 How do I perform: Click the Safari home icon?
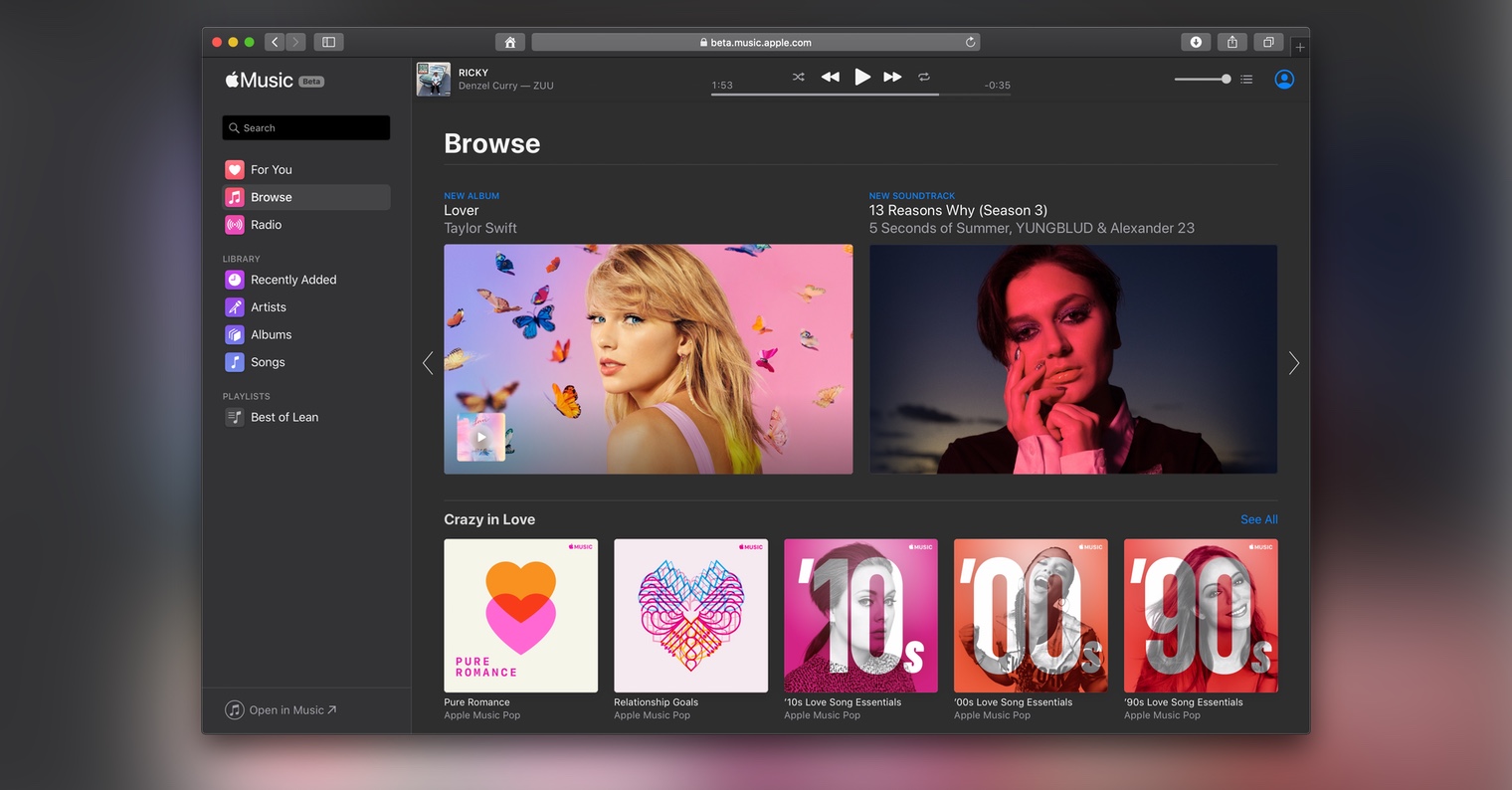click(x=509, y=42)
